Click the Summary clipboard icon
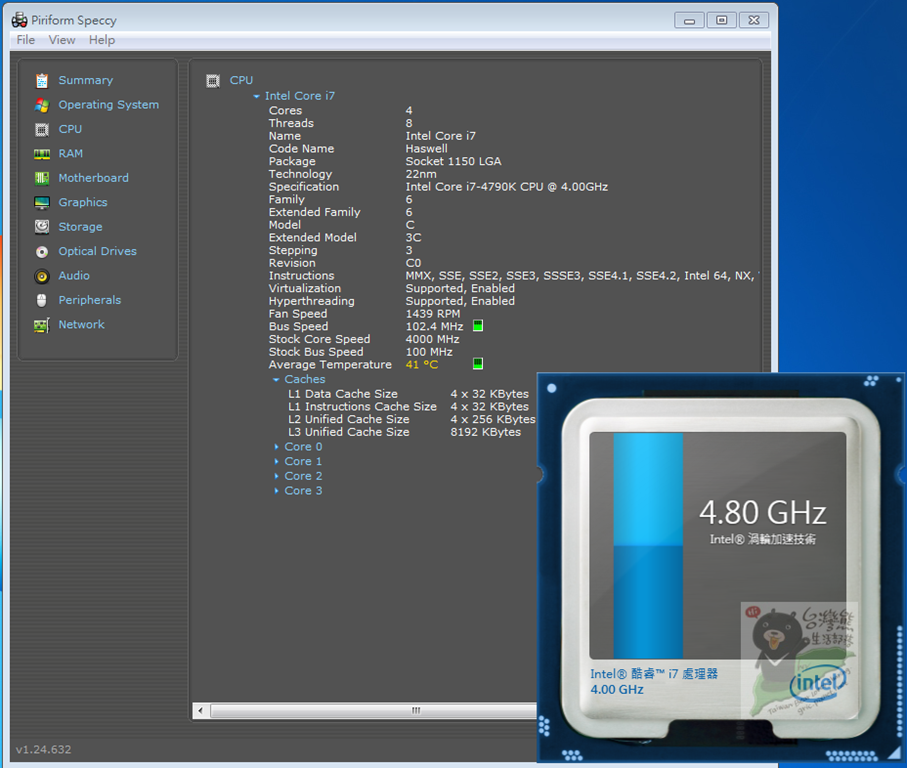 click(42, 80)
